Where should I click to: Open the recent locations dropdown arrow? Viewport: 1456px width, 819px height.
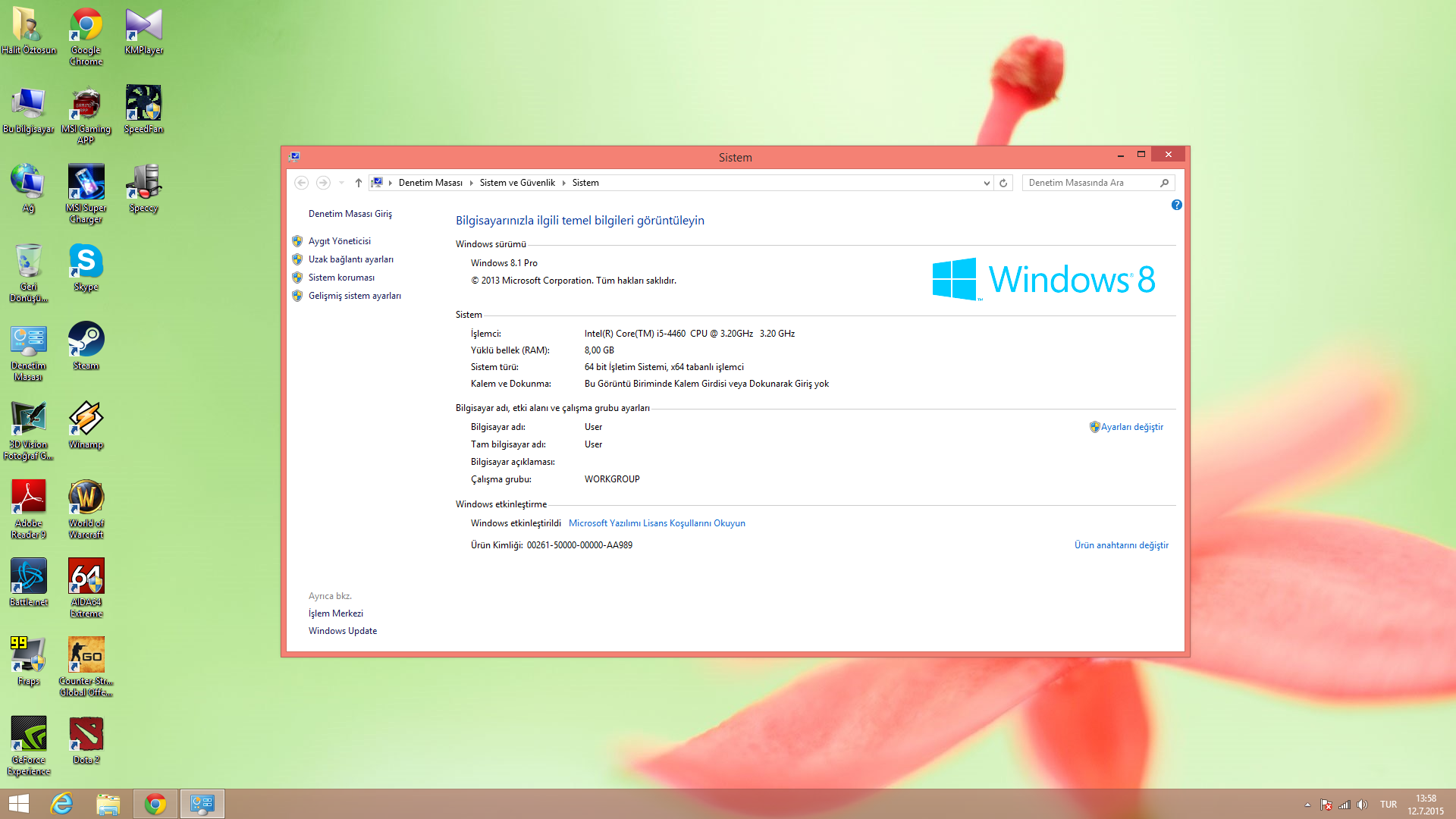[341, 183]
